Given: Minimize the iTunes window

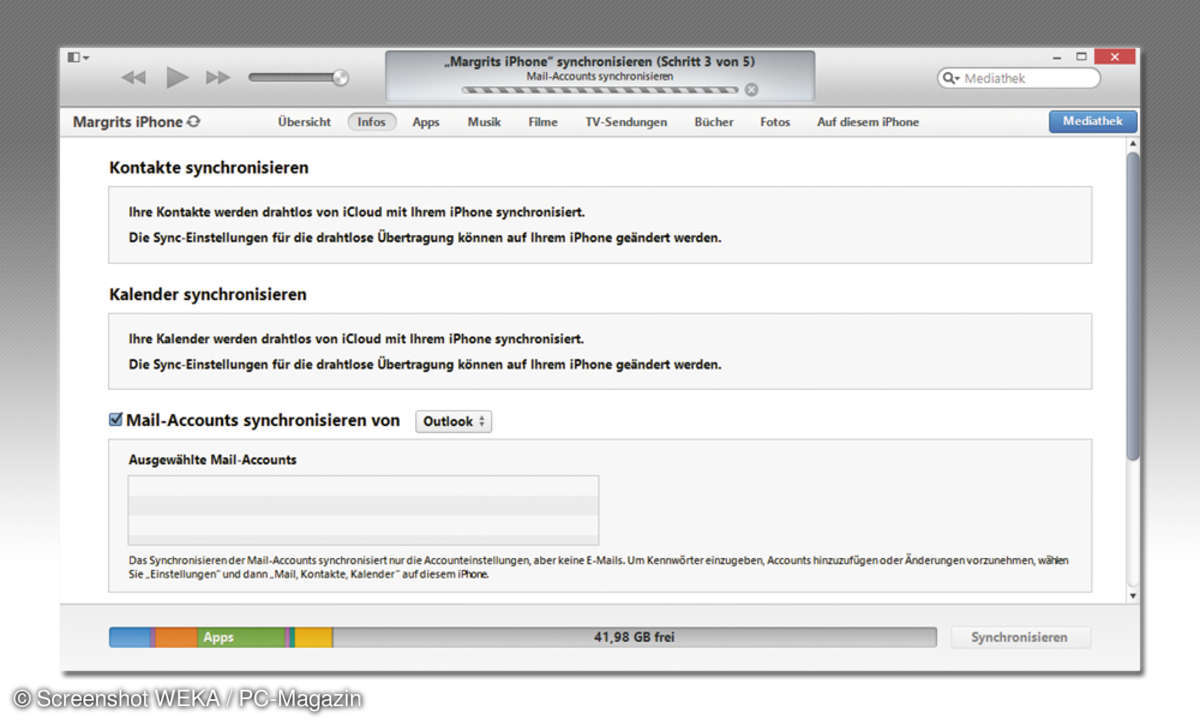Looking at the screenshot, I should coord(1057,58).
